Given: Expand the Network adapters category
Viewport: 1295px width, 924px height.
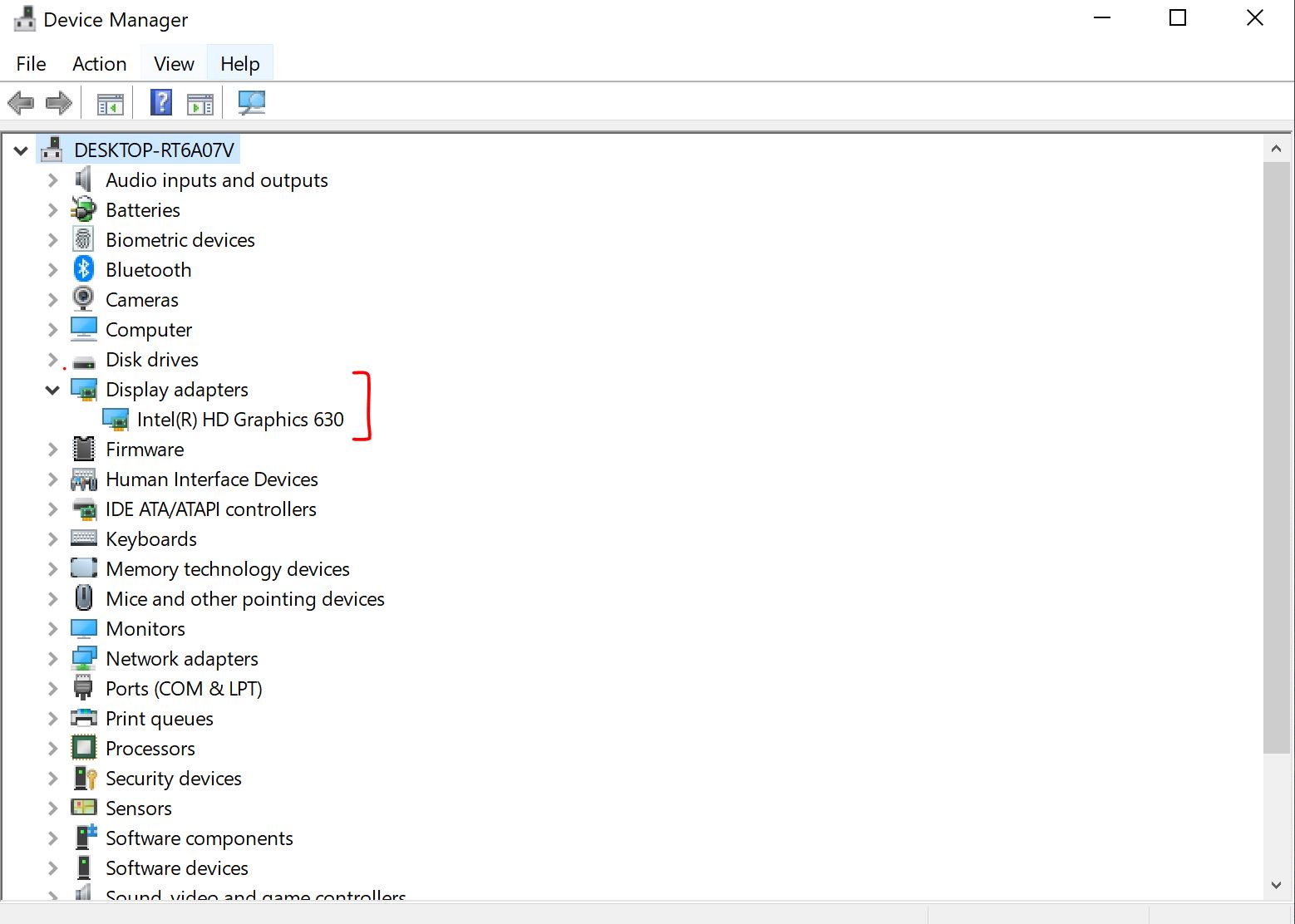Looking at the screenshot, I should tap(52, 658).
